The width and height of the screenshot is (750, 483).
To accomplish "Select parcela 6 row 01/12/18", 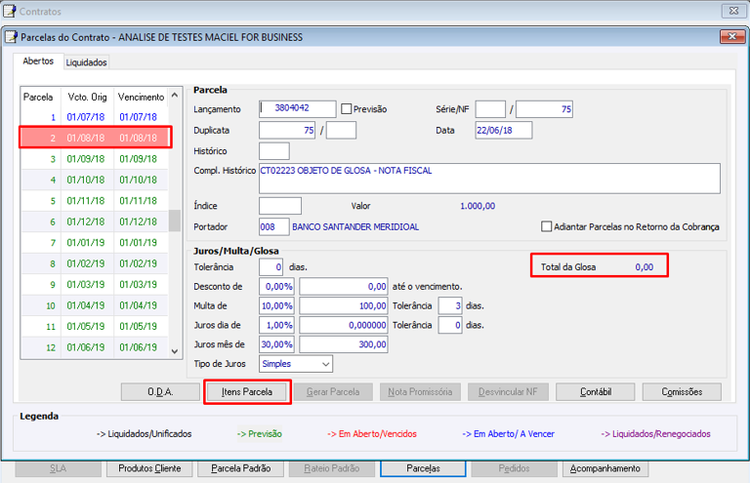I will (95, 222).
